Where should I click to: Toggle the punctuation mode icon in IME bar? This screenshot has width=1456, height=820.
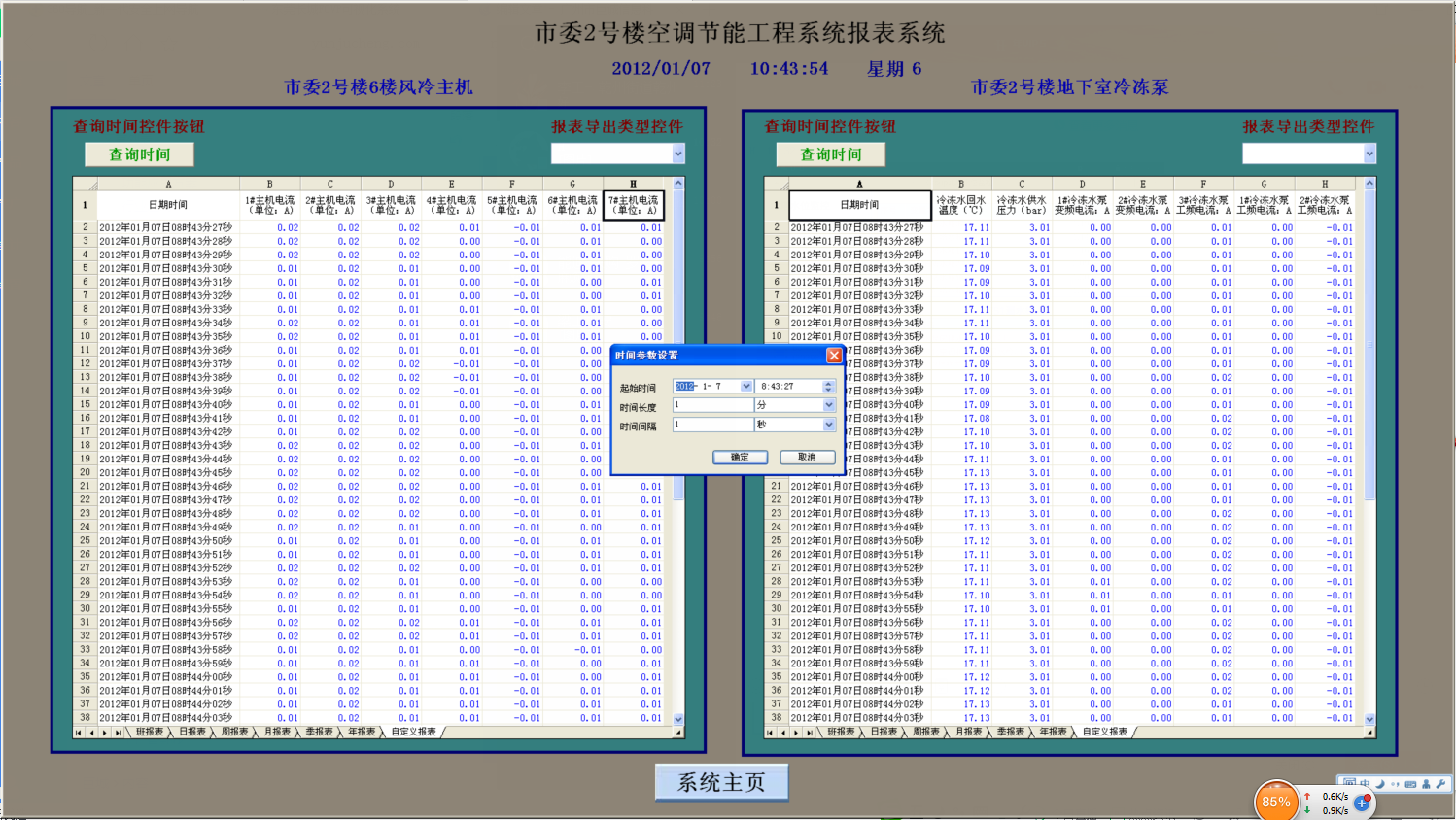(x=1395, y=784)
